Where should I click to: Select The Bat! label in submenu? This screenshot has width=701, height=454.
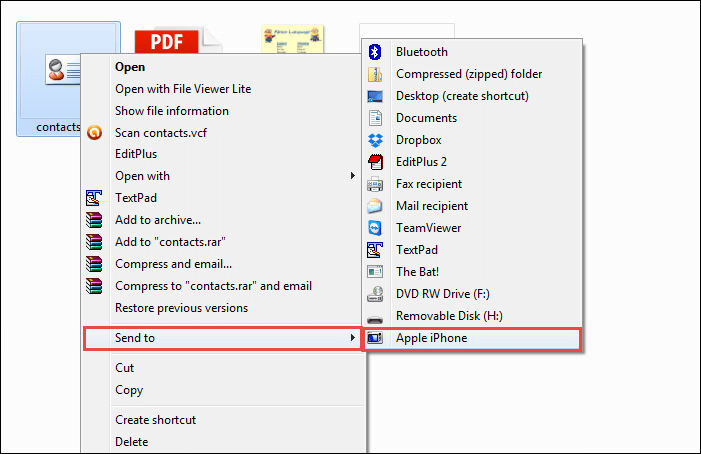(418, 272)
